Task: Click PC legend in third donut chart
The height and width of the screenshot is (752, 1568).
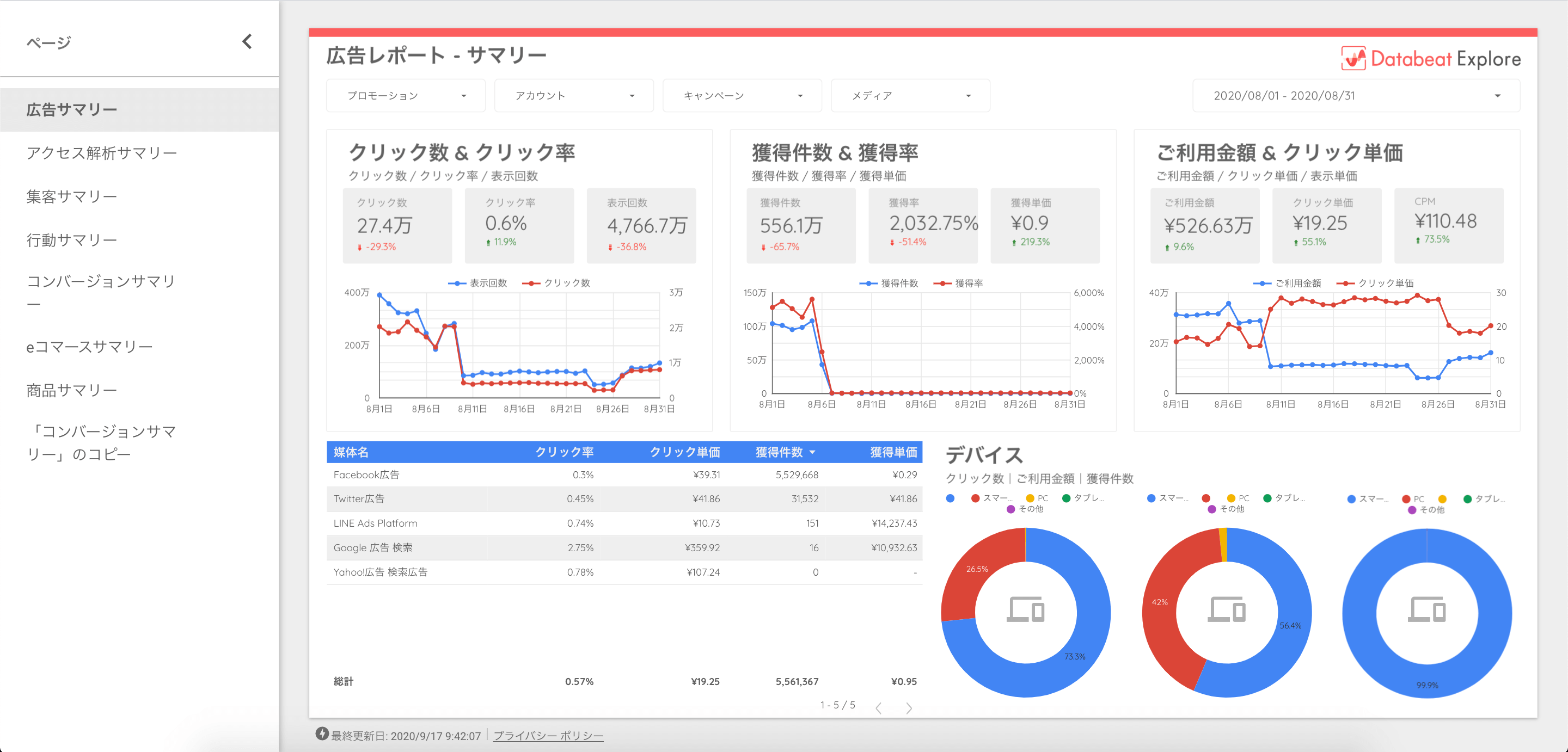Action: 1413,499
